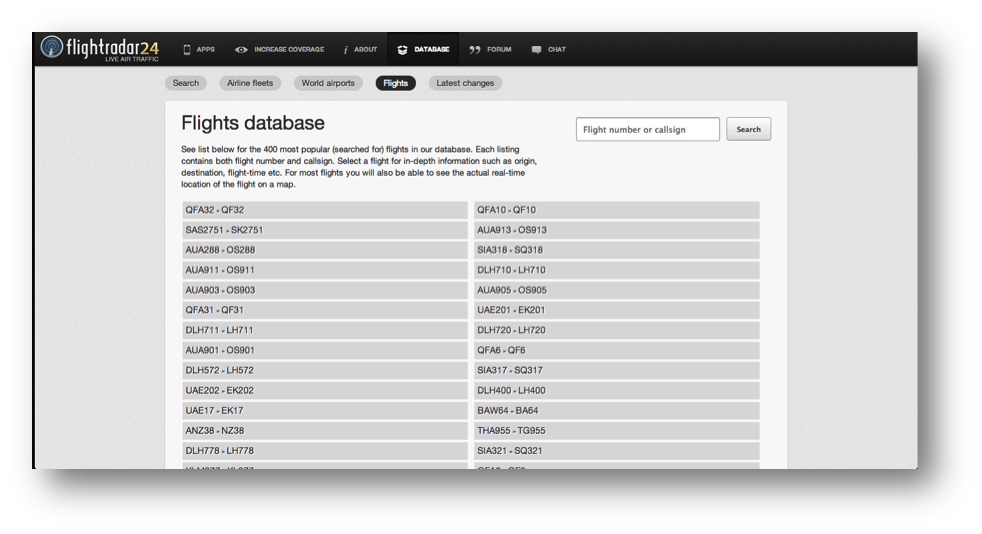Open flight QFA6 - QF6
The width and height of the screenshot is (982, 534).
617,351
